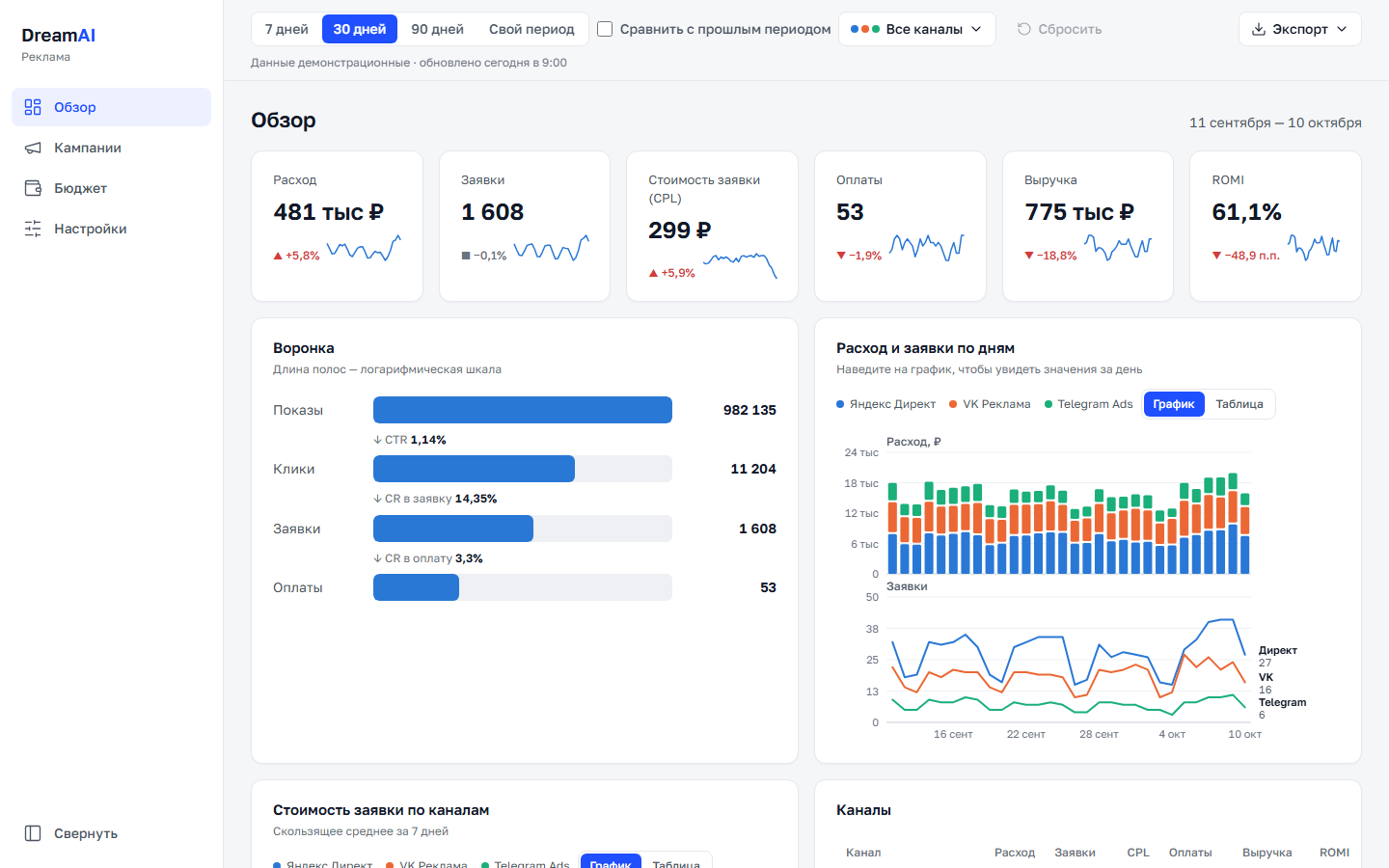1389x868 pixels.
Task: Open Бюджет in the sidebar
Action: coord(111,188)
